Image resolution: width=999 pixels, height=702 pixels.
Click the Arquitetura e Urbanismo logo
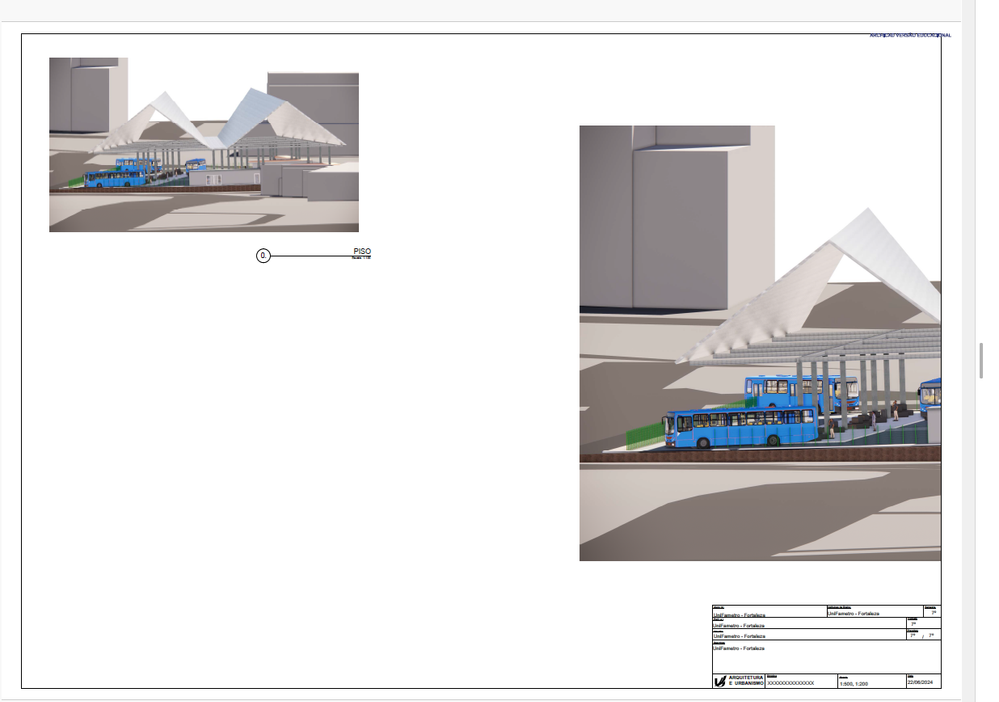(738, 680)
